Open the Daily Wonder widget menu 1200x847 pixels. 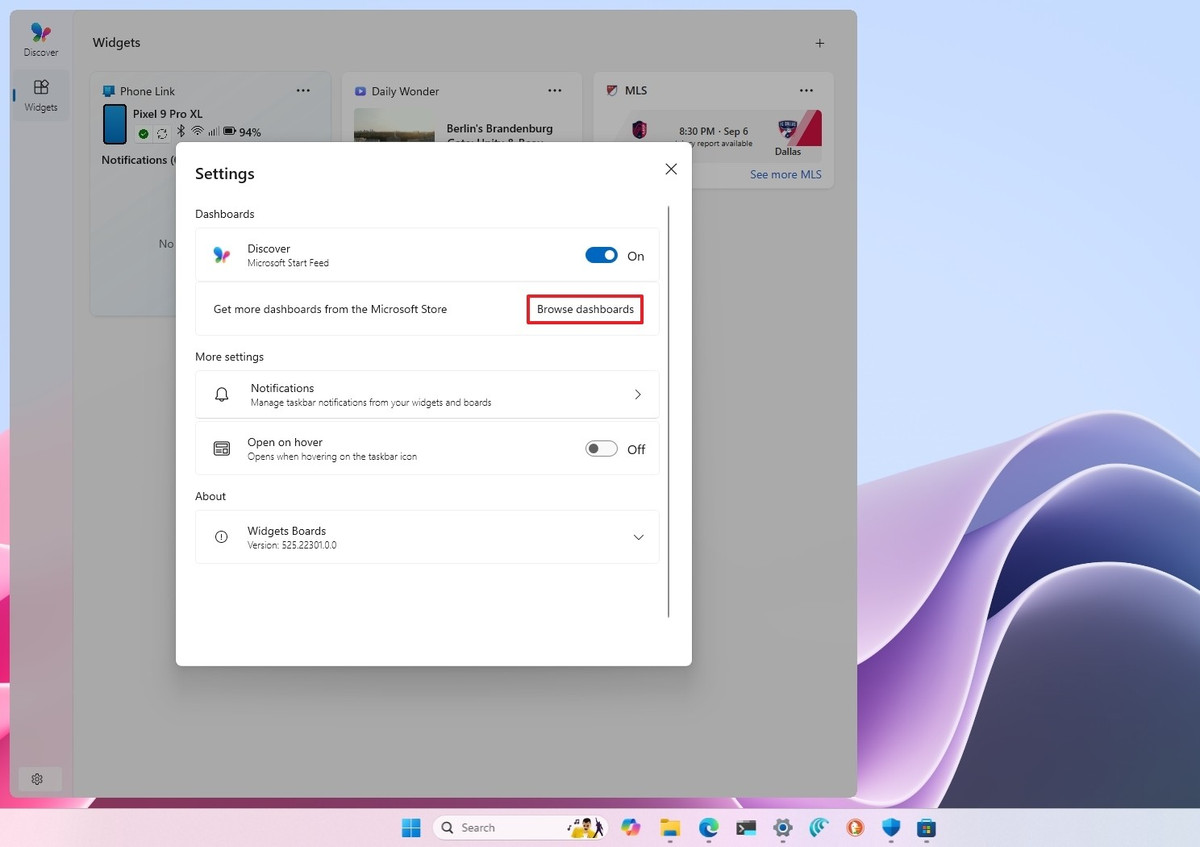point(555,90)
